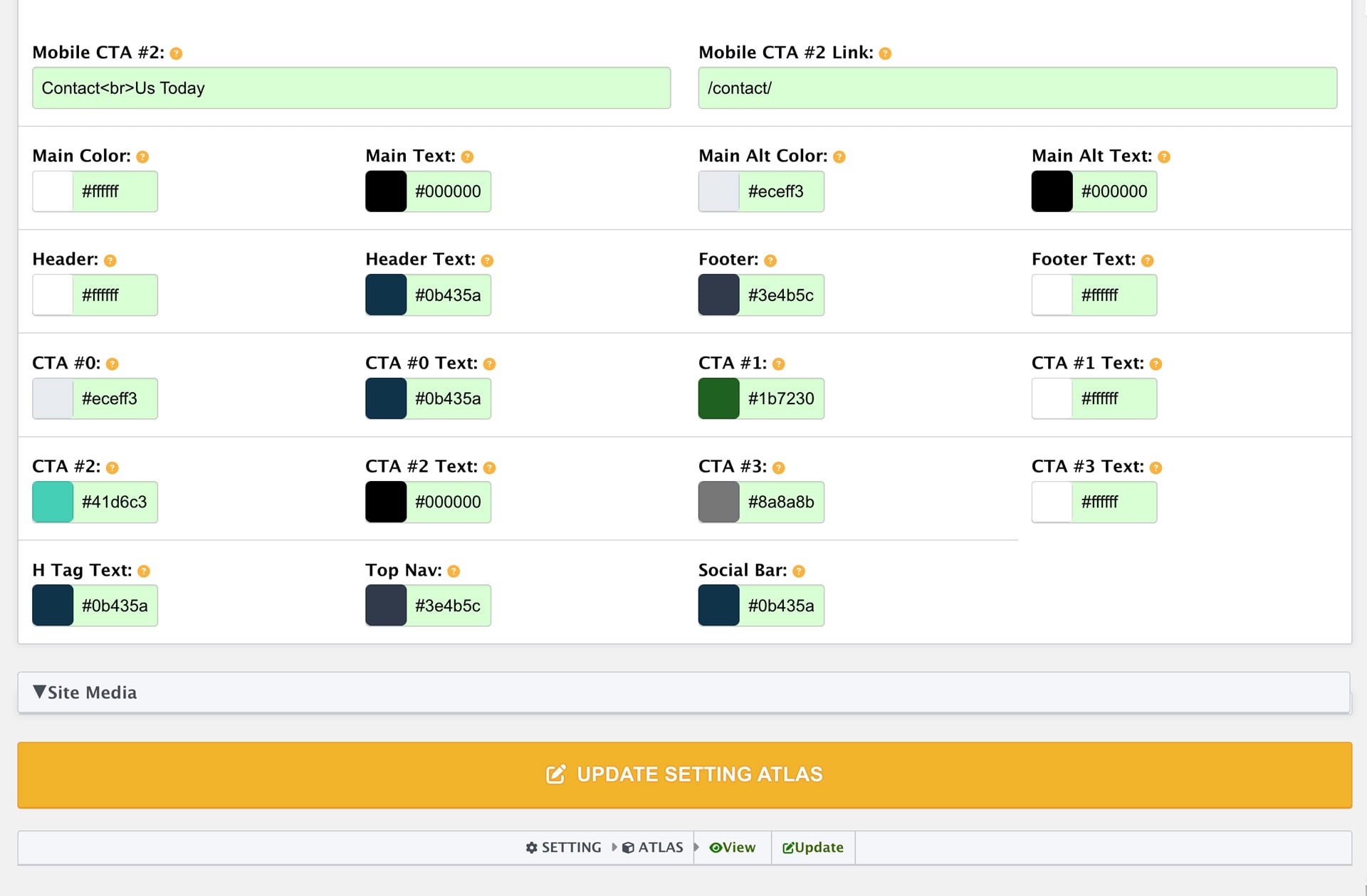The width and height of the screenshot is (1367, 896).
Task: Expand the Site Media section
Action: tap(85, 692)
